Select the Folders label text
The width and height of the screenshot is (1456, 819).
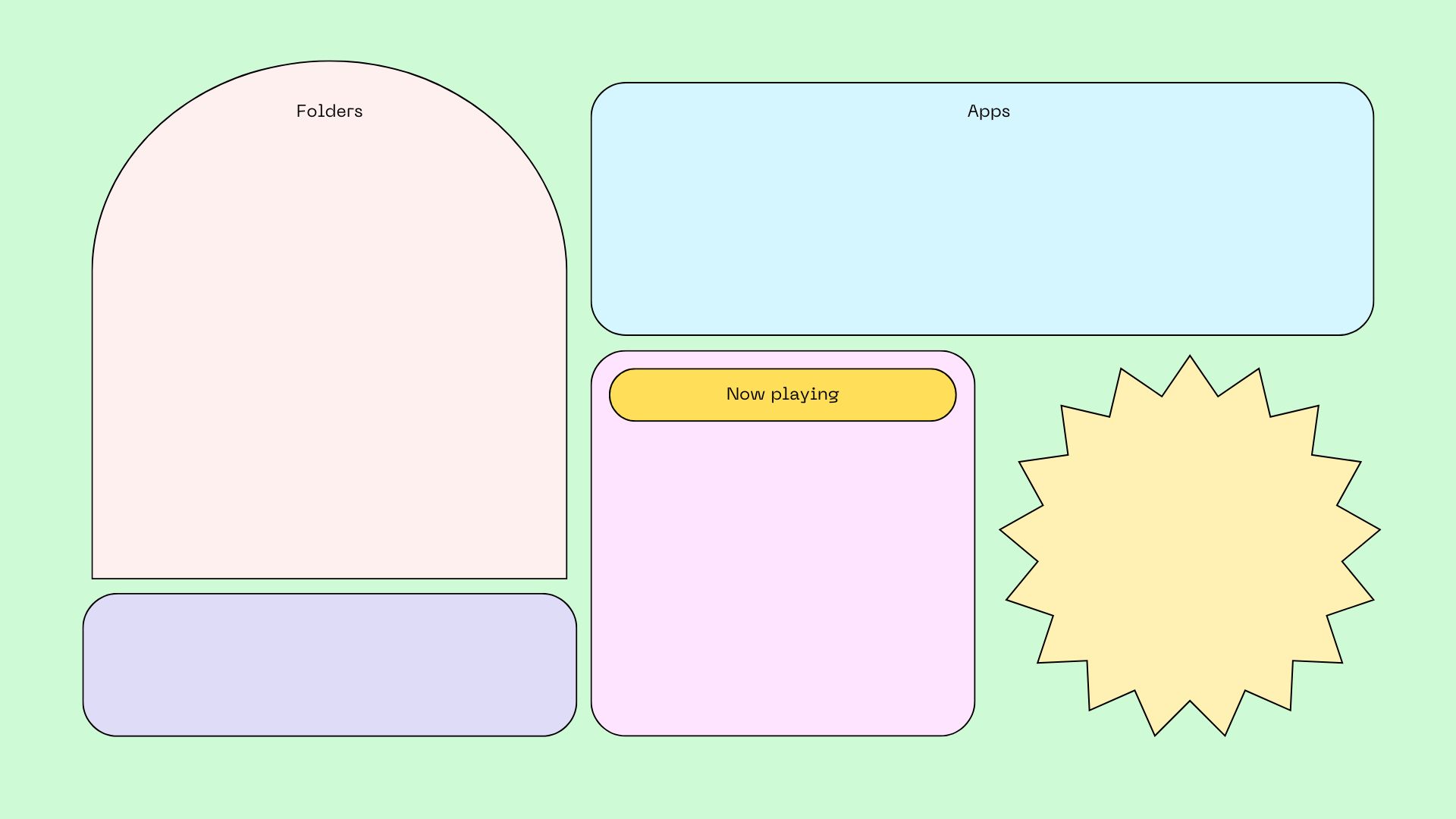(x=329, y=111)
